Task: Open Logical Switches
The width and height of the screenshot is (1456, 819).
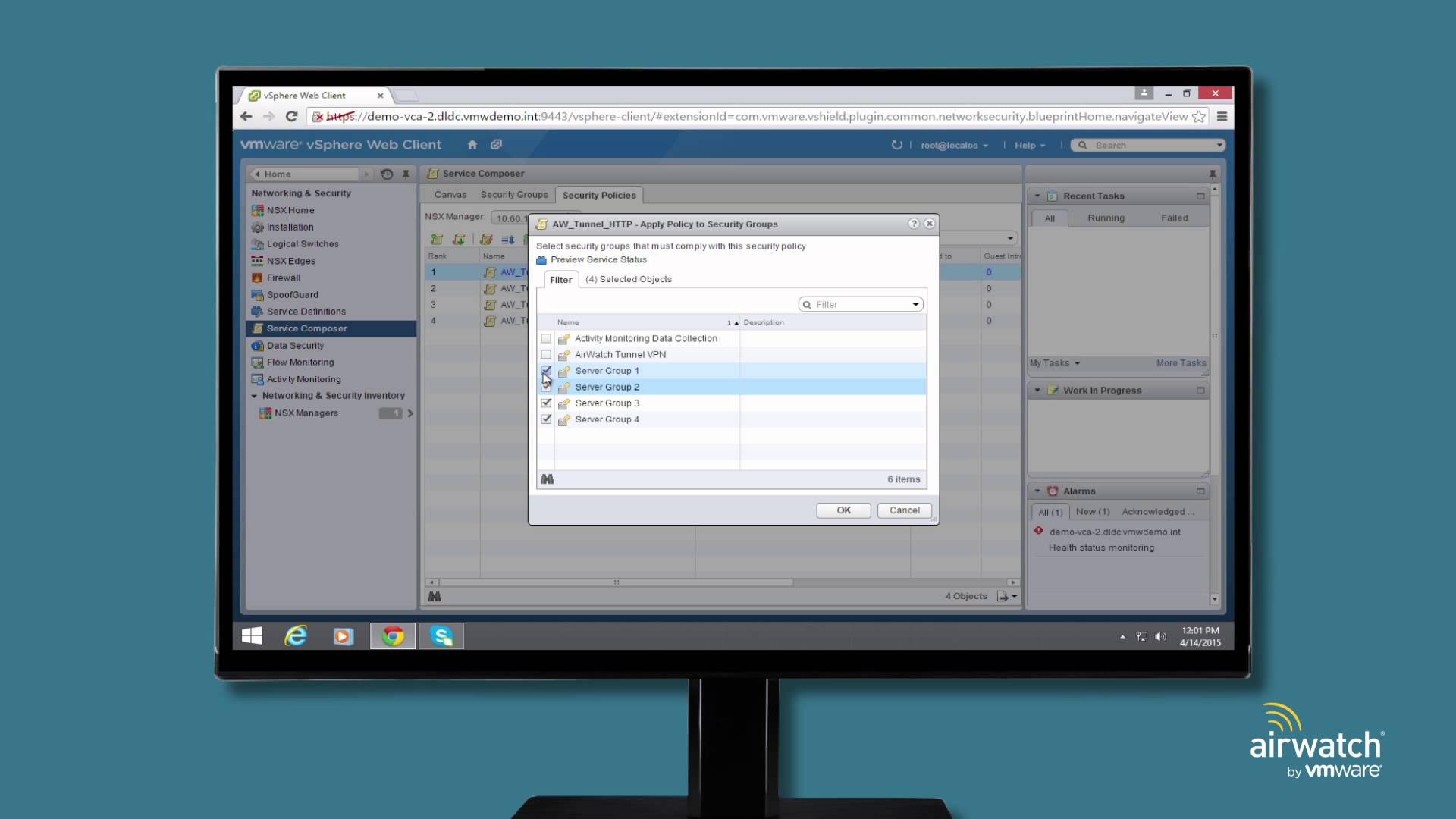Action: pos(303,244)
